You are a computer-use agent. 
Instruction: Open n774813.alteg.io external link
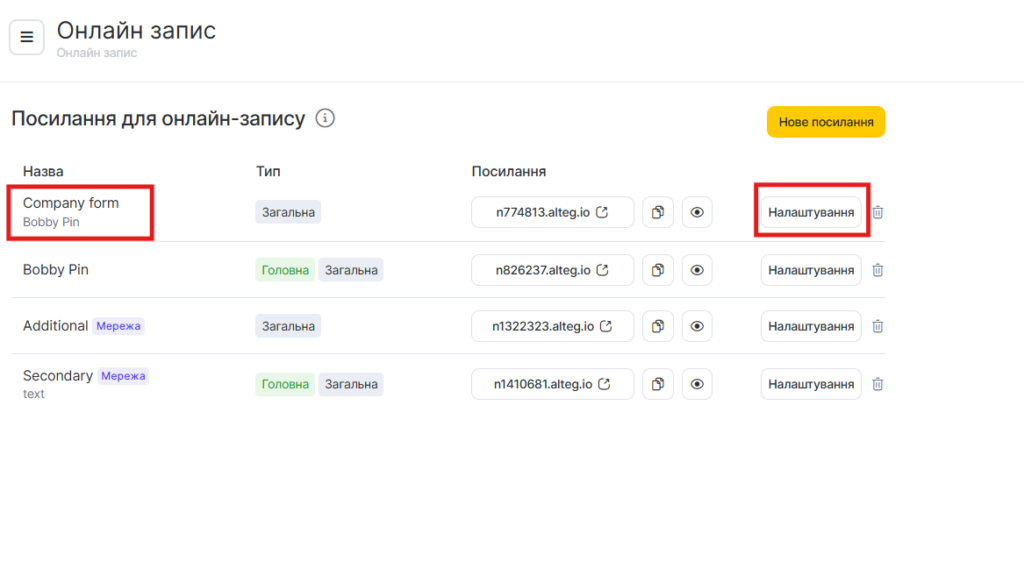[x=552, y=213]
